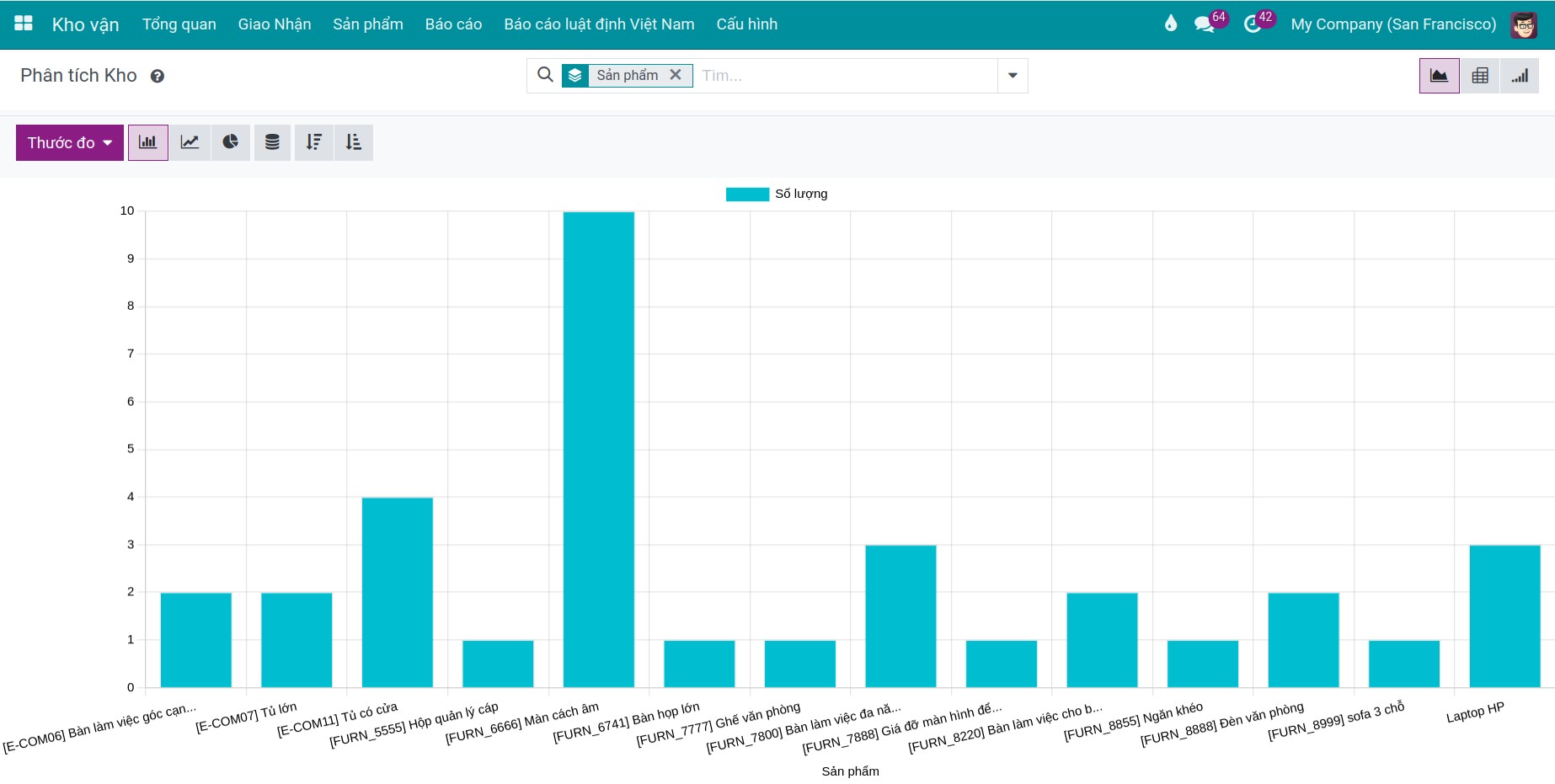Click the FURN_8888 Đèn văn phòng bar

point(1303,640)
